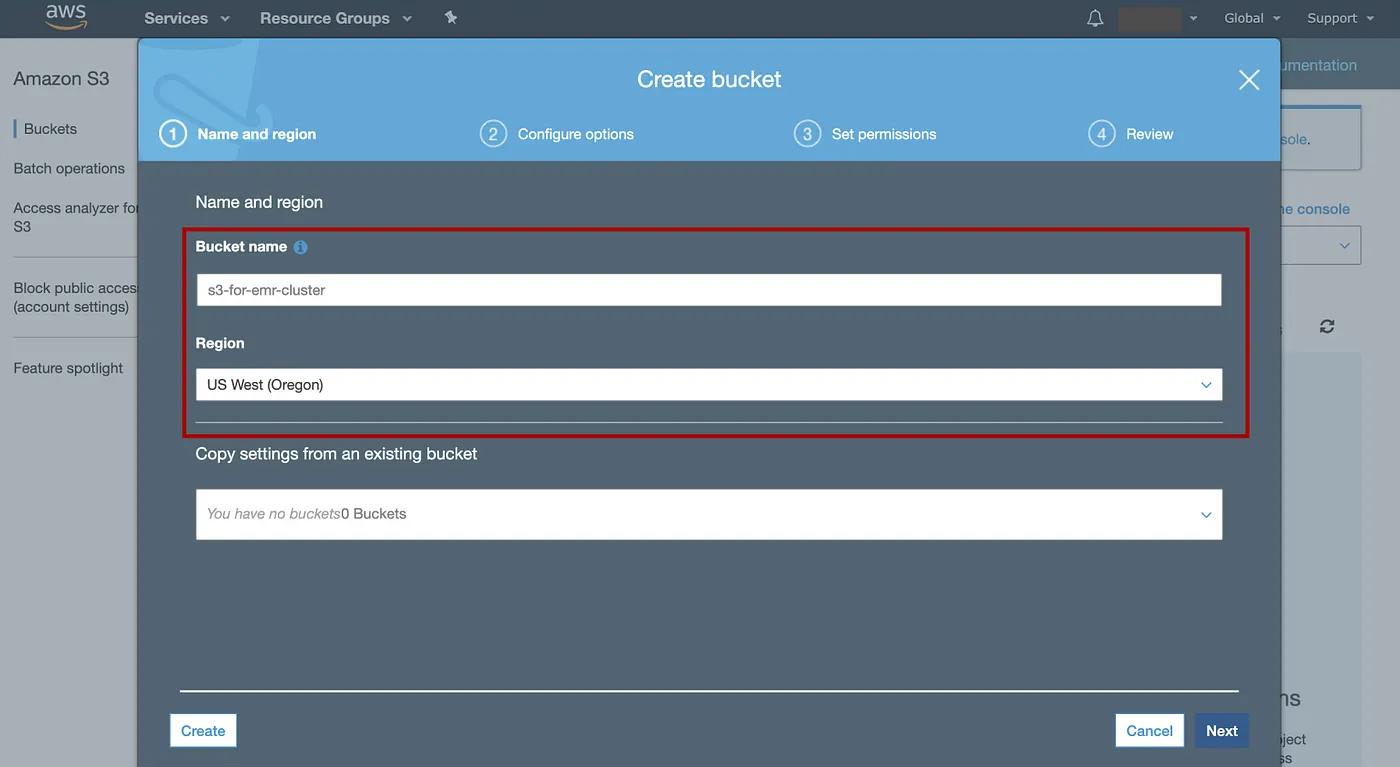Image resolution: width=1400 pixels, height=767 pixels.
Task: Close the Create bucket dialog
Action: tap(1249, 80)
